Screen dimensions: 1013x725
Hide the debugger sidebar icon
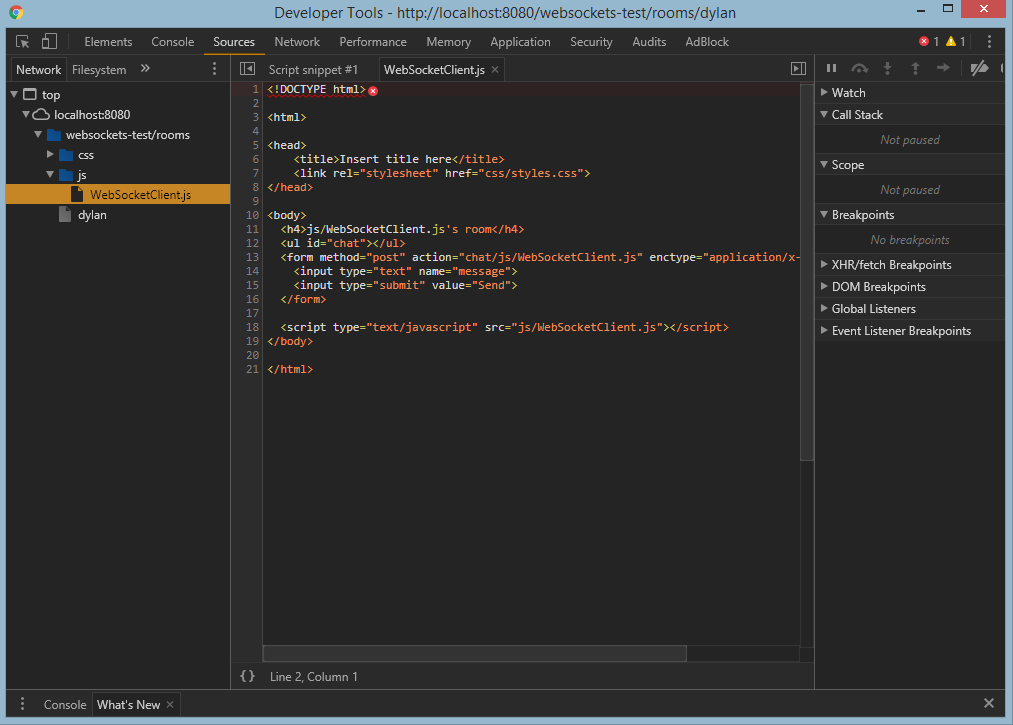pyautogui.click(x=799, y=69)
